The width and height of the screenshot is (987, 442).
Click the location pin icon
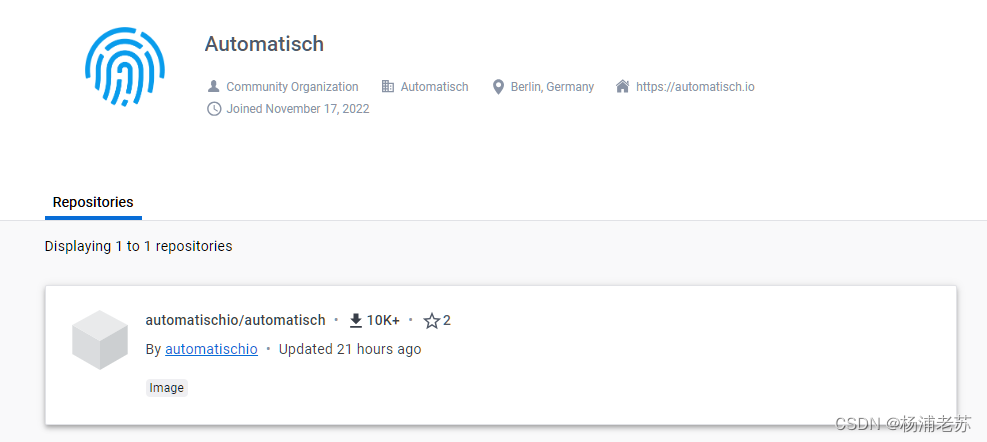coord(498,87)
